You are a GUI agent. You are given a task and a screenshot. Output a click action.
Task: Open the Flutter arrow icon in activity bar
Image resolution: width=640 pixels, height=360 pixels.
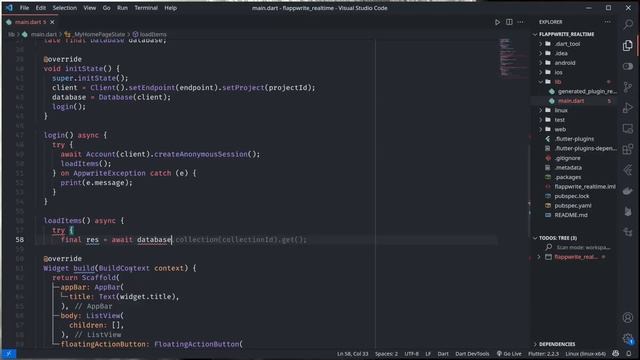(628, 170)
